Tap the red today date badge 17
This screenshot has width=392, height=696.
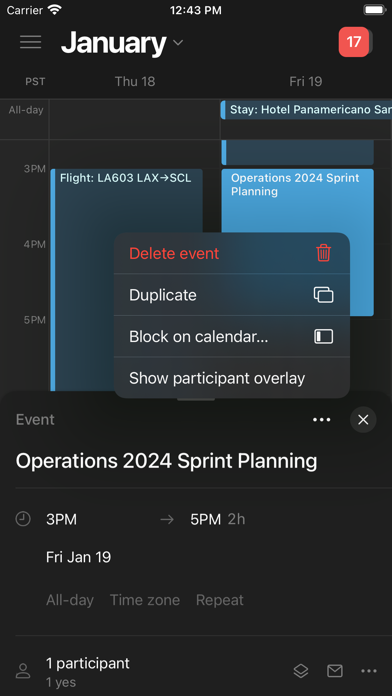tap(354, 42)
